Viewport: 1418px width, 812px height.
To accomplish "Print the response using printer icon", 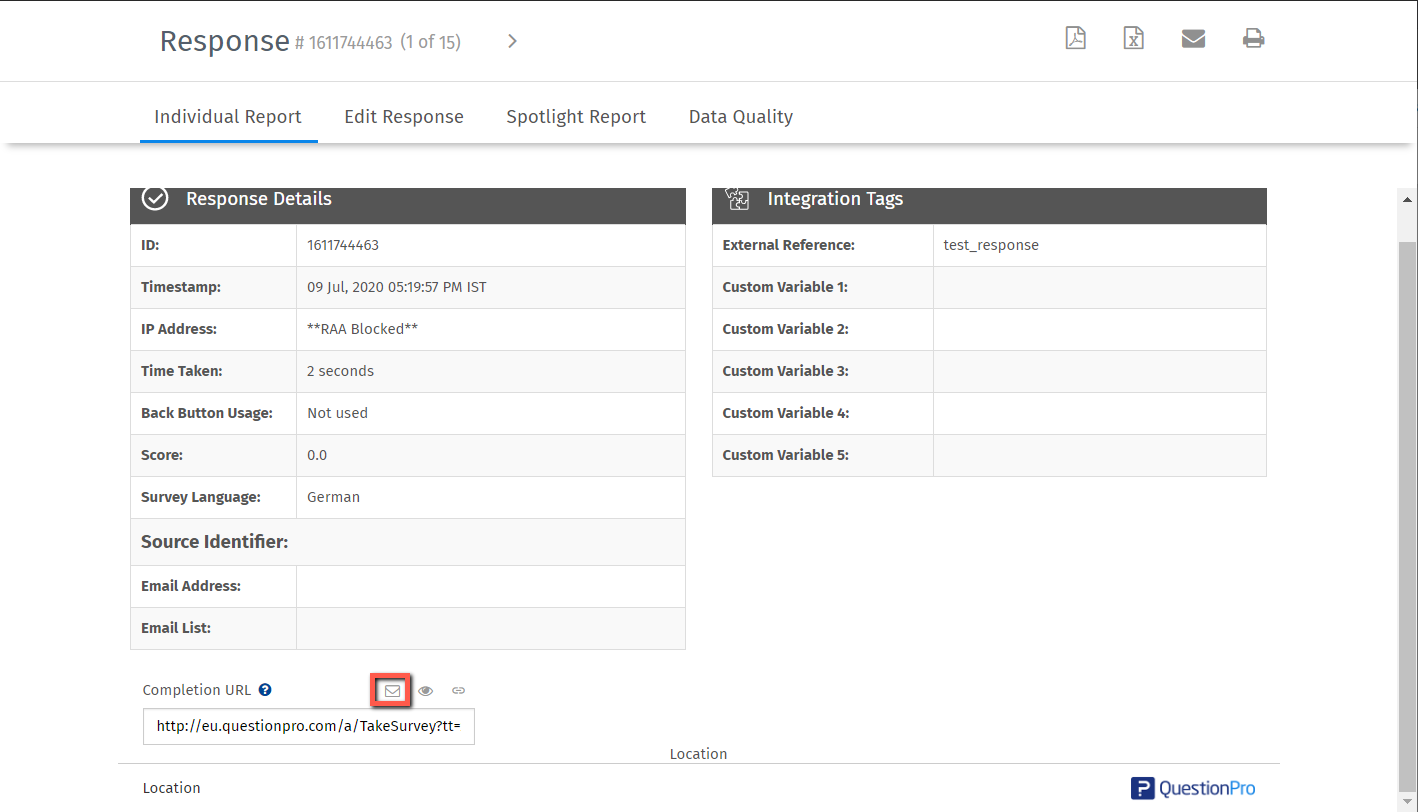I will pyautogui.click(x=1253, y=39).
